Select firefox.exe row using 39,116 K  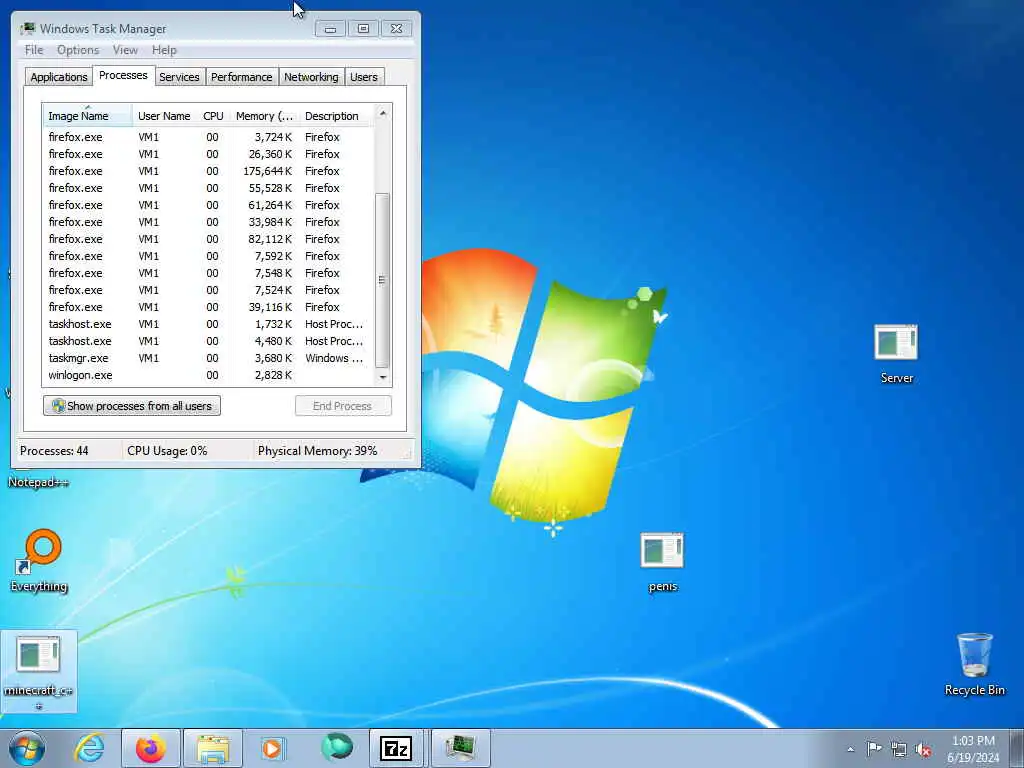(209, 307)
